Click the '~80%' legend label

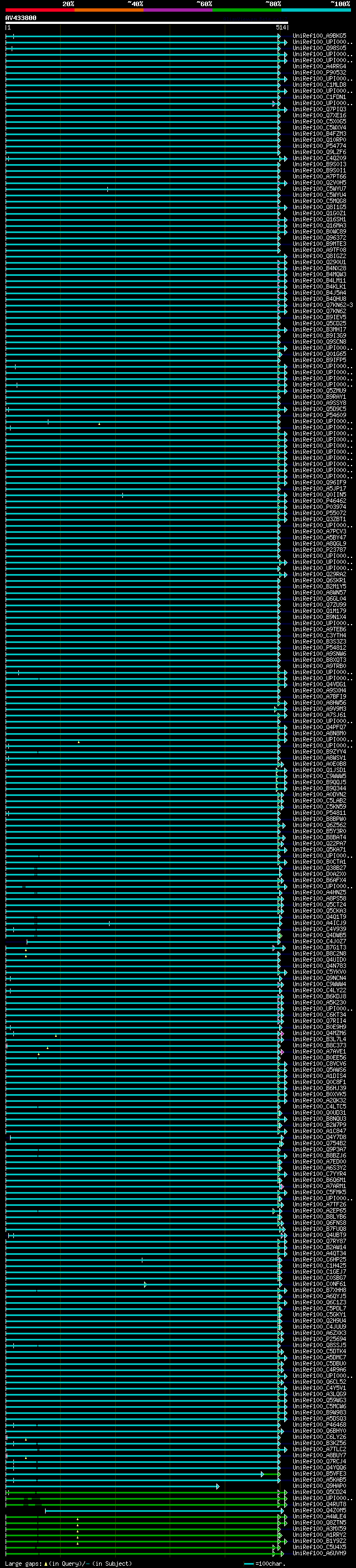pos(273,4)
